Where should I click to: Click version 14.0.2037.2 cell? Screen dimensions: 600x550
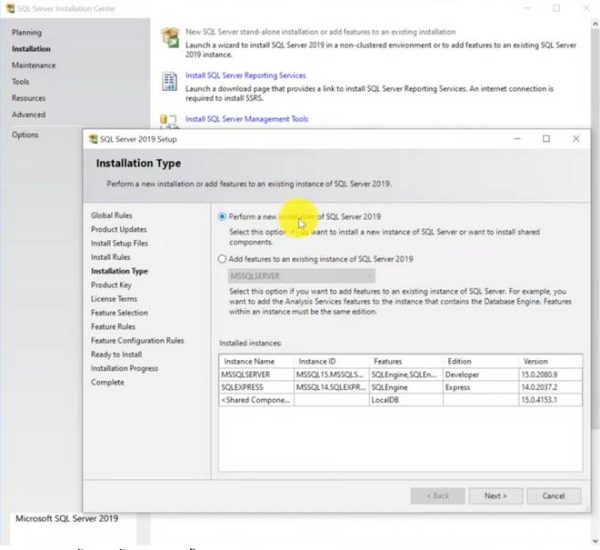point(550,387)
